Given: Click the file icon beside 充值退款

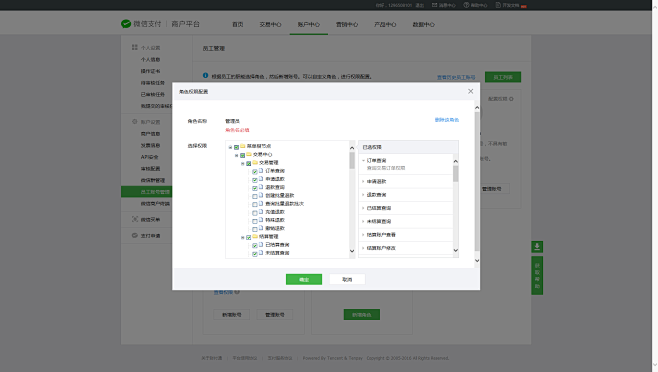Looking at the screenshot, I should click(x=261, y=212).
